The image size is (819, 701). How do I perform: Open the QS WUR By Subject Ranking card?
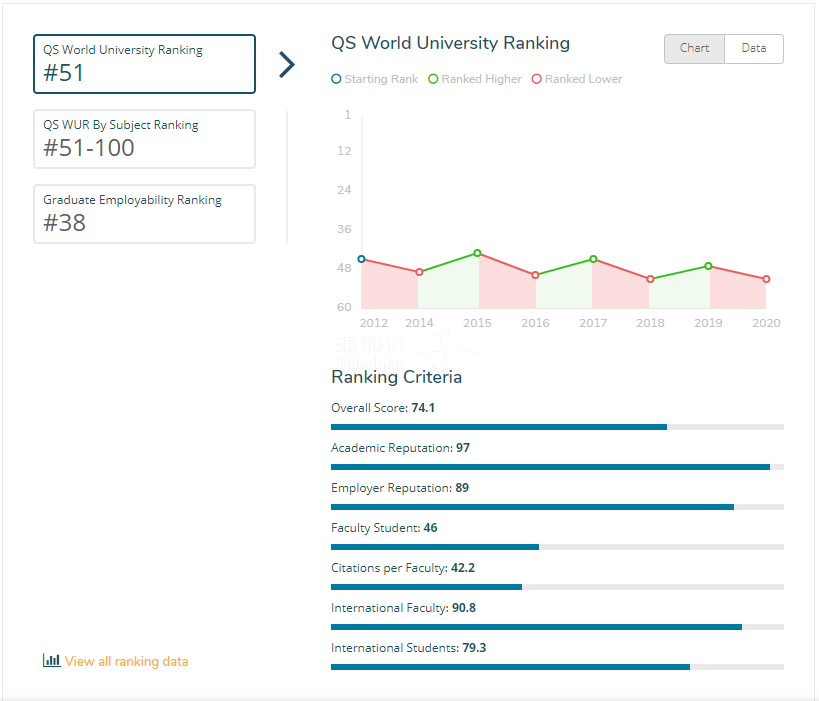pos(144,139)
